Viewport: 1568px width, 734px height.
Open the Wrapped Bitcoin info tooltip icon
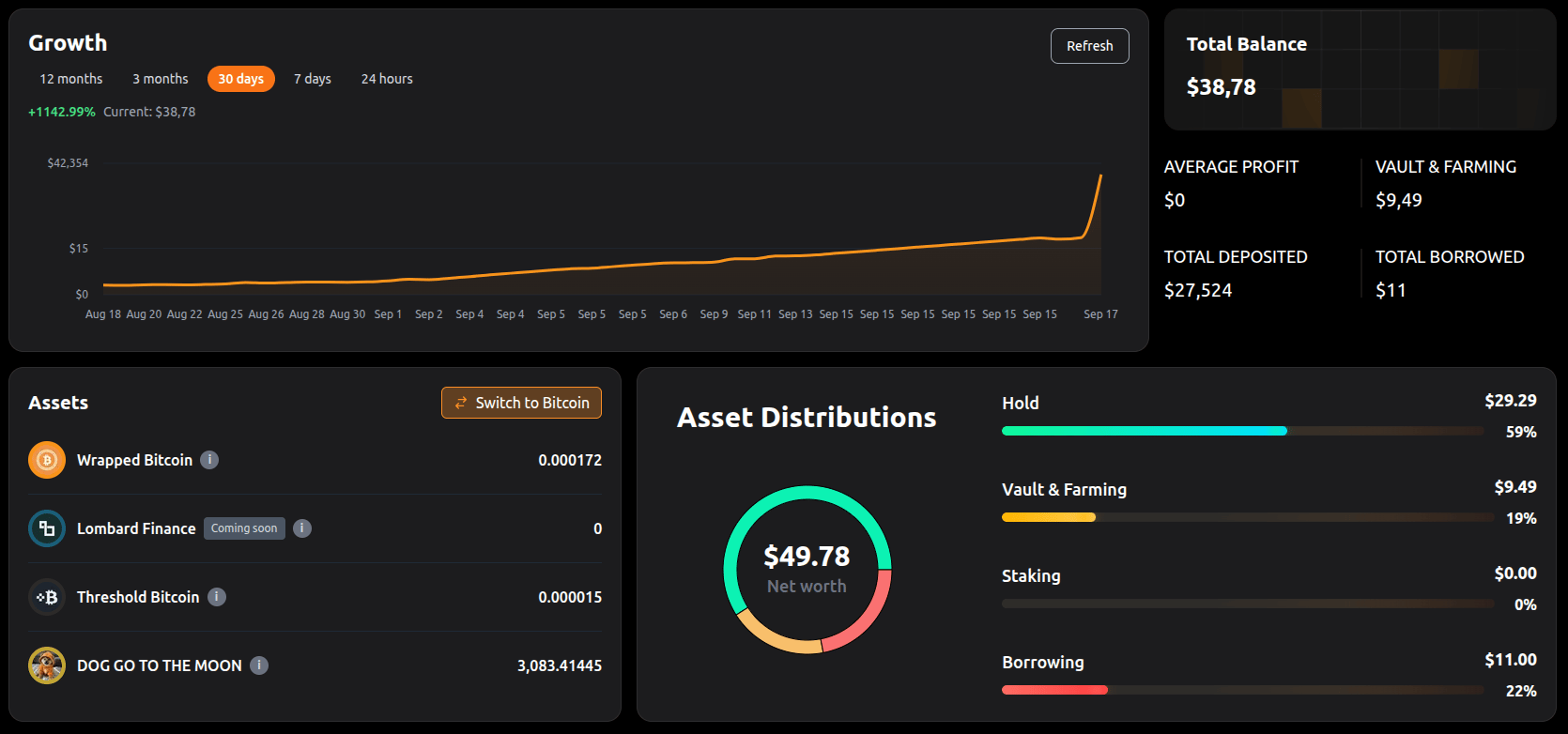[210, 460]
